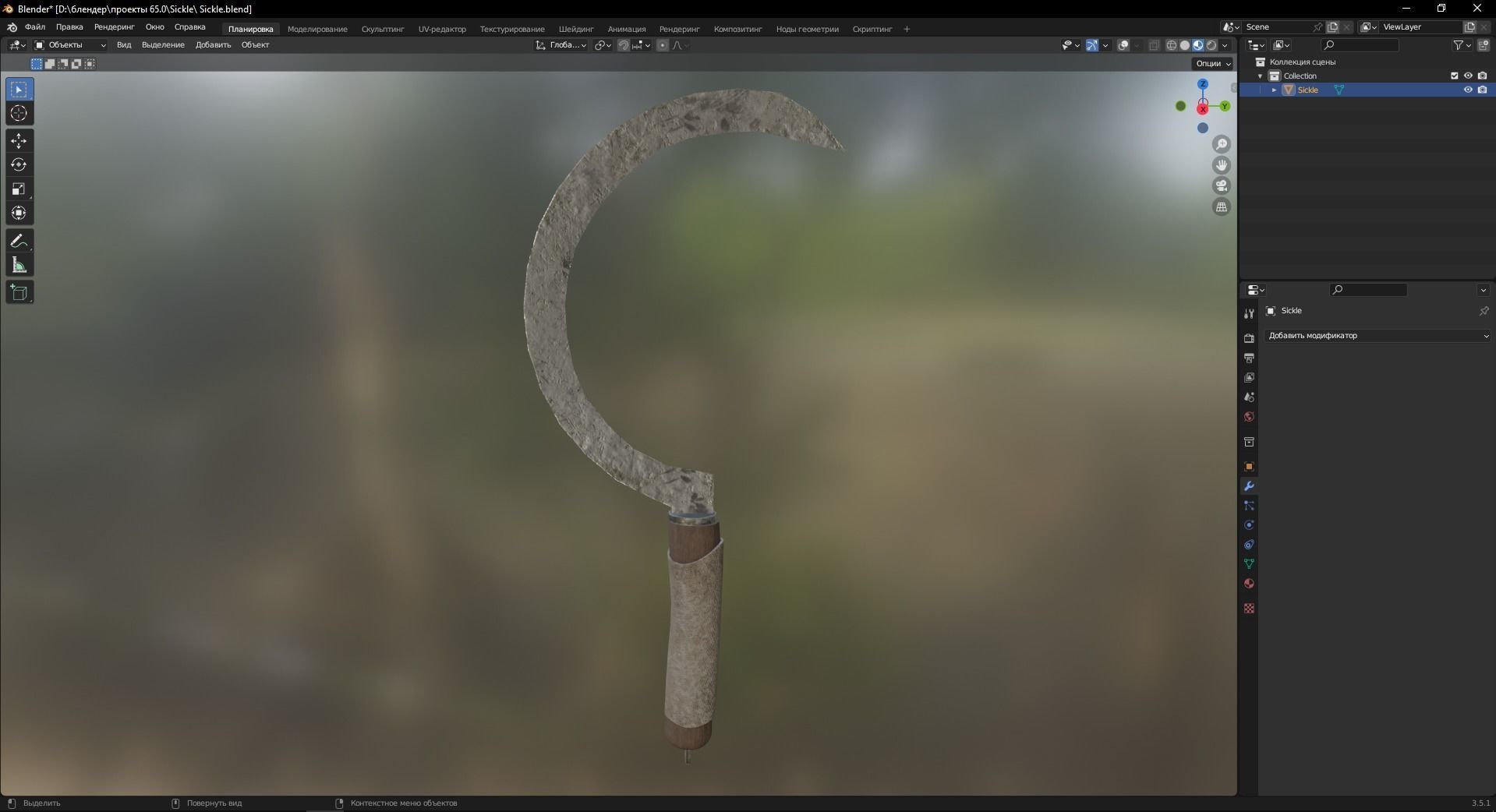Open the Options dropdown in viewport
This screenshot has width=1496, height=812.
1212,63
